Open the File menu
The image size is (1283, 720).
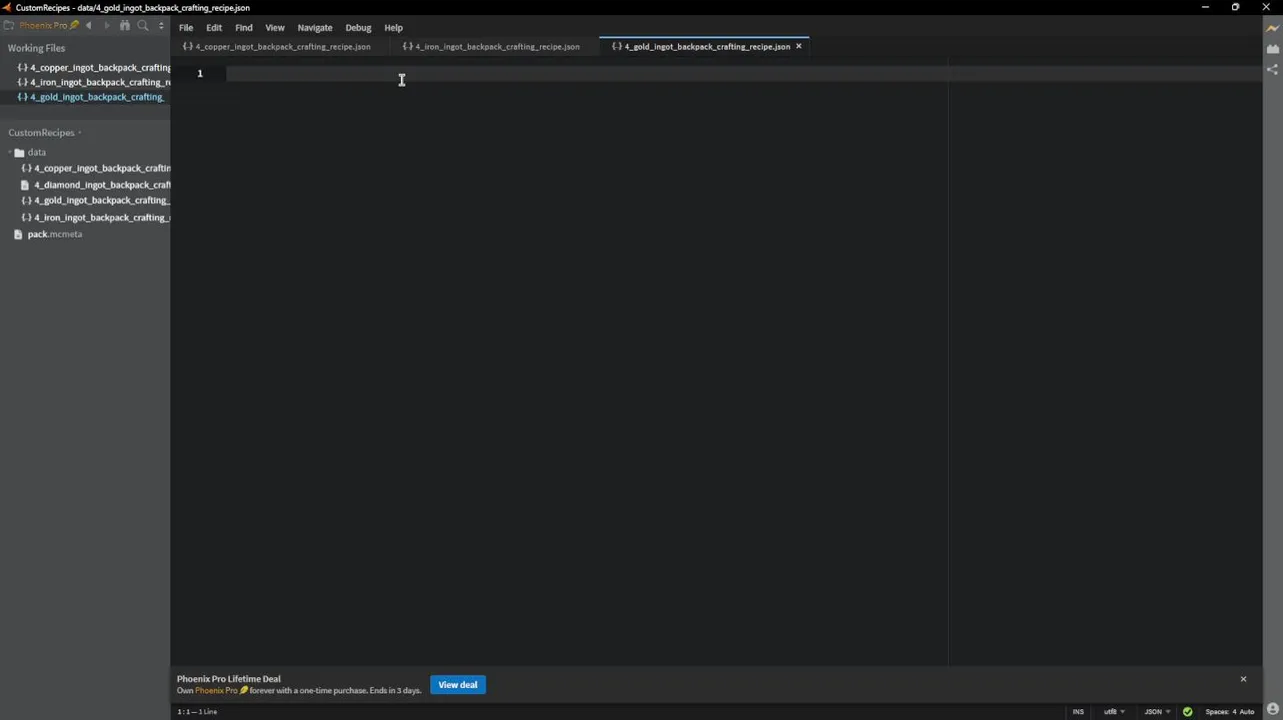tap(186, 28)
